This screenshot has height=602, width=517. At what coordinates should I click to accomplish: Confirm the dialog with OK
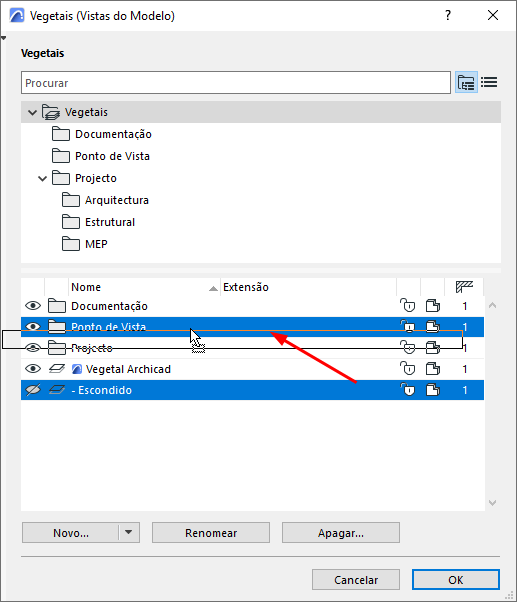[x=456, y=580]
